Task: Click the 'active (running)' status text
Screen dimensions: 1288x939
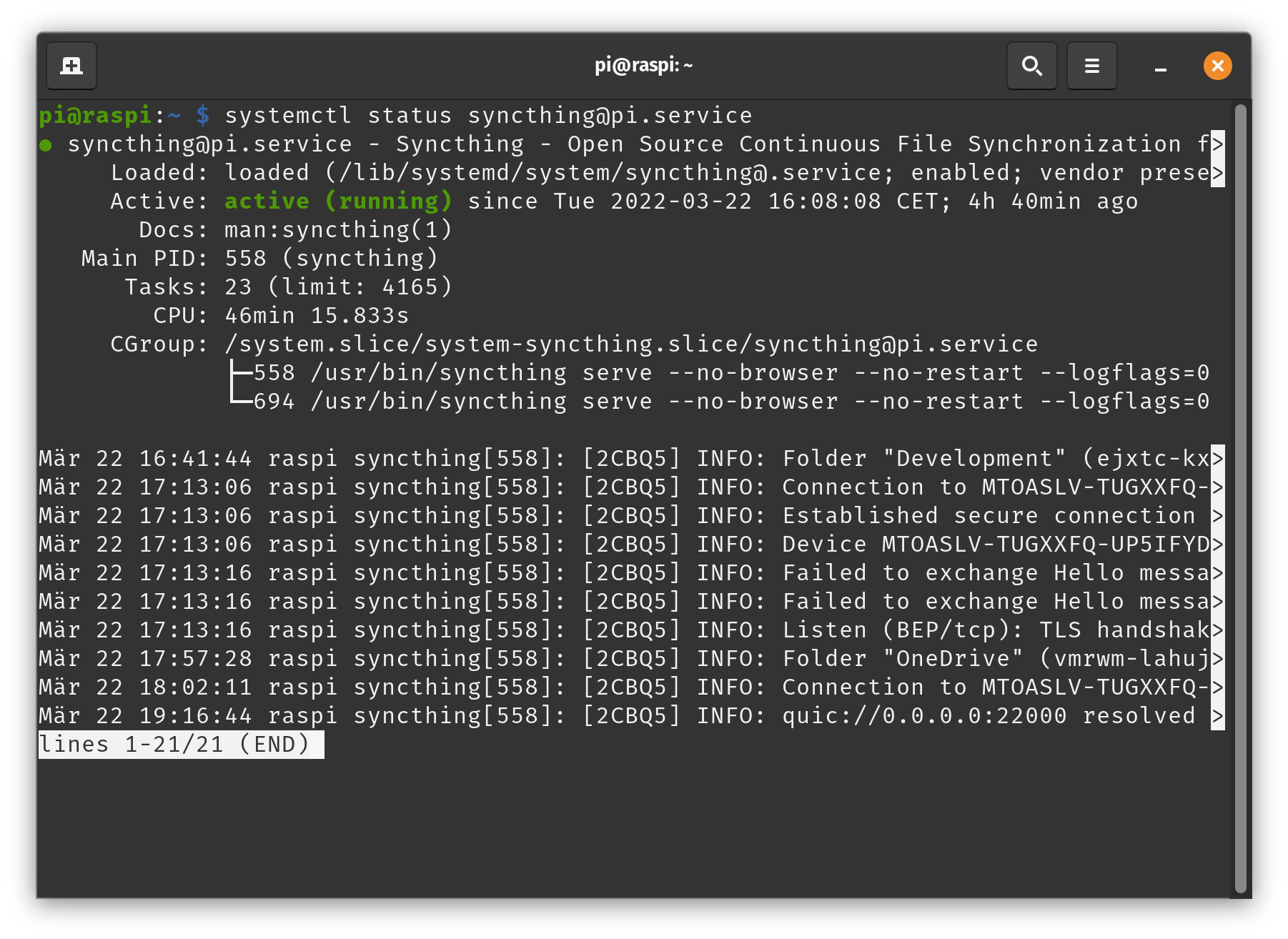Action: tap(338, 201)
